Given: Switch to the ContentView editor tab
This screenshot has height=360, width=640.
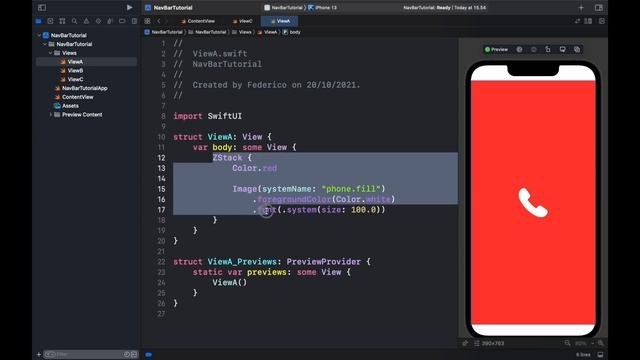Looking at the screenshot, I should pos(198,21).
